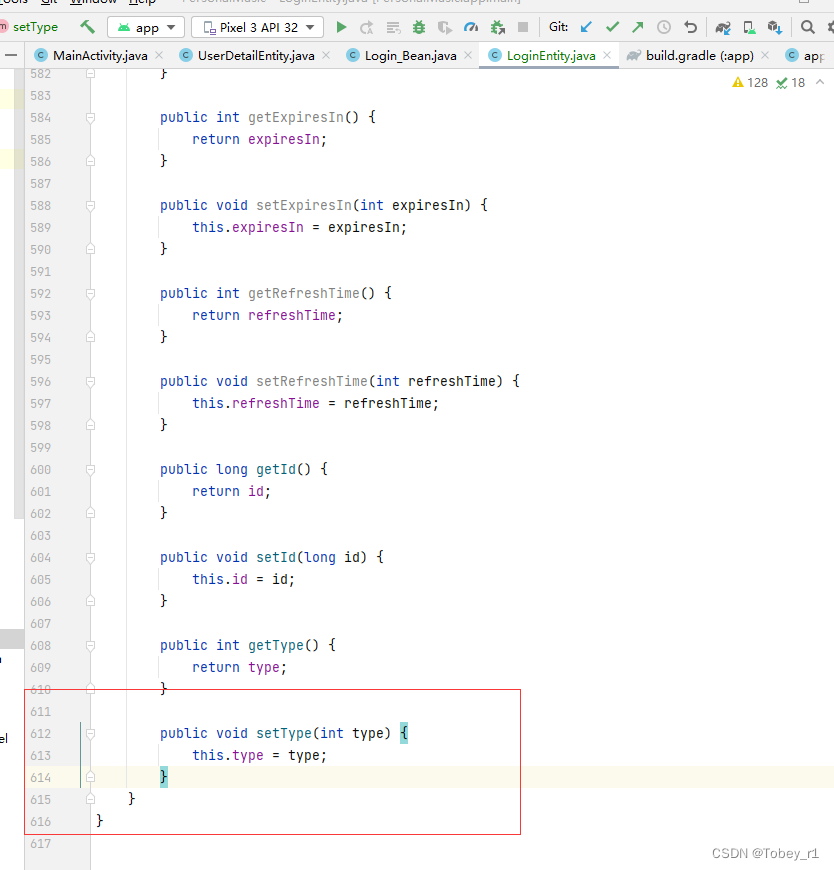The height and width of the screenshot is (870, 834).
Task: Fold getId method at line 600
Action: (x=90, y=469)
